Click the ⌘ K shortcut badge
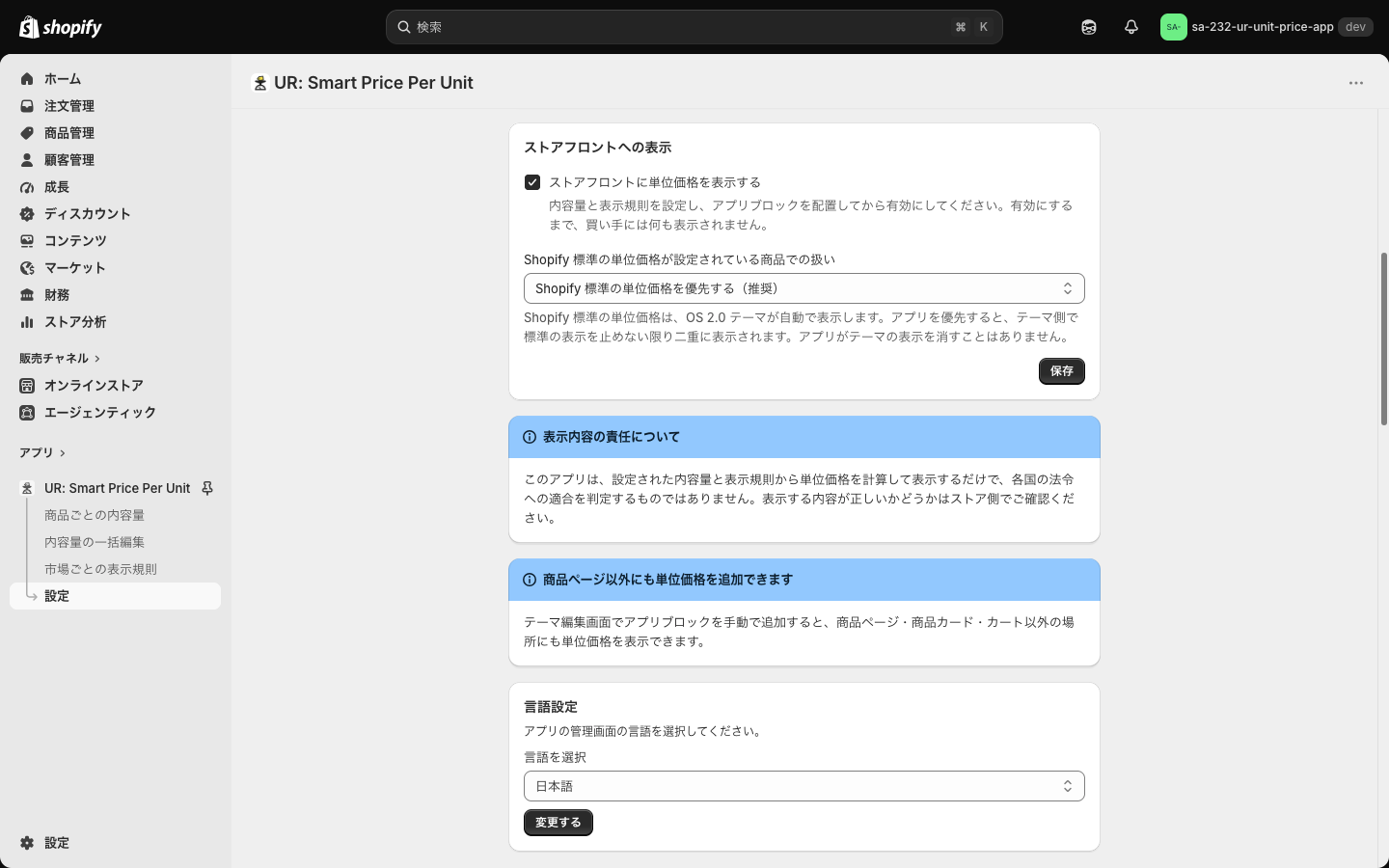Viewport: 1389px width, 868px height. point(972,27)
